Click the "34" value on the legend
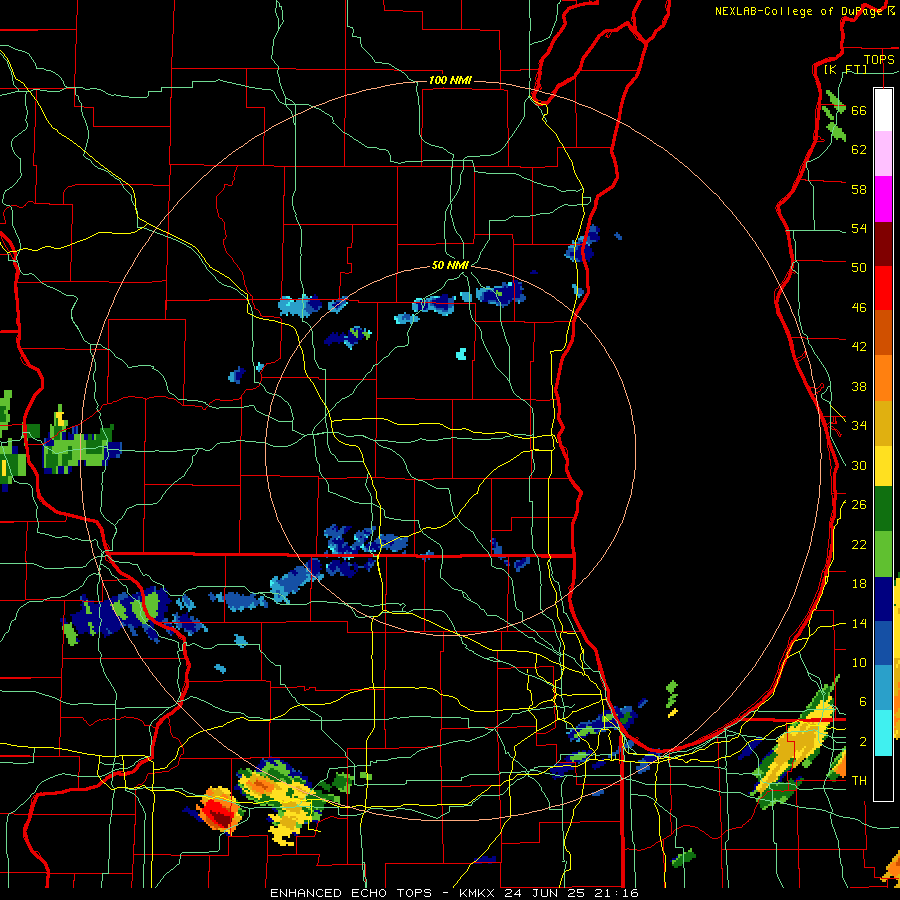900x900 pixels. coord(859,426)
